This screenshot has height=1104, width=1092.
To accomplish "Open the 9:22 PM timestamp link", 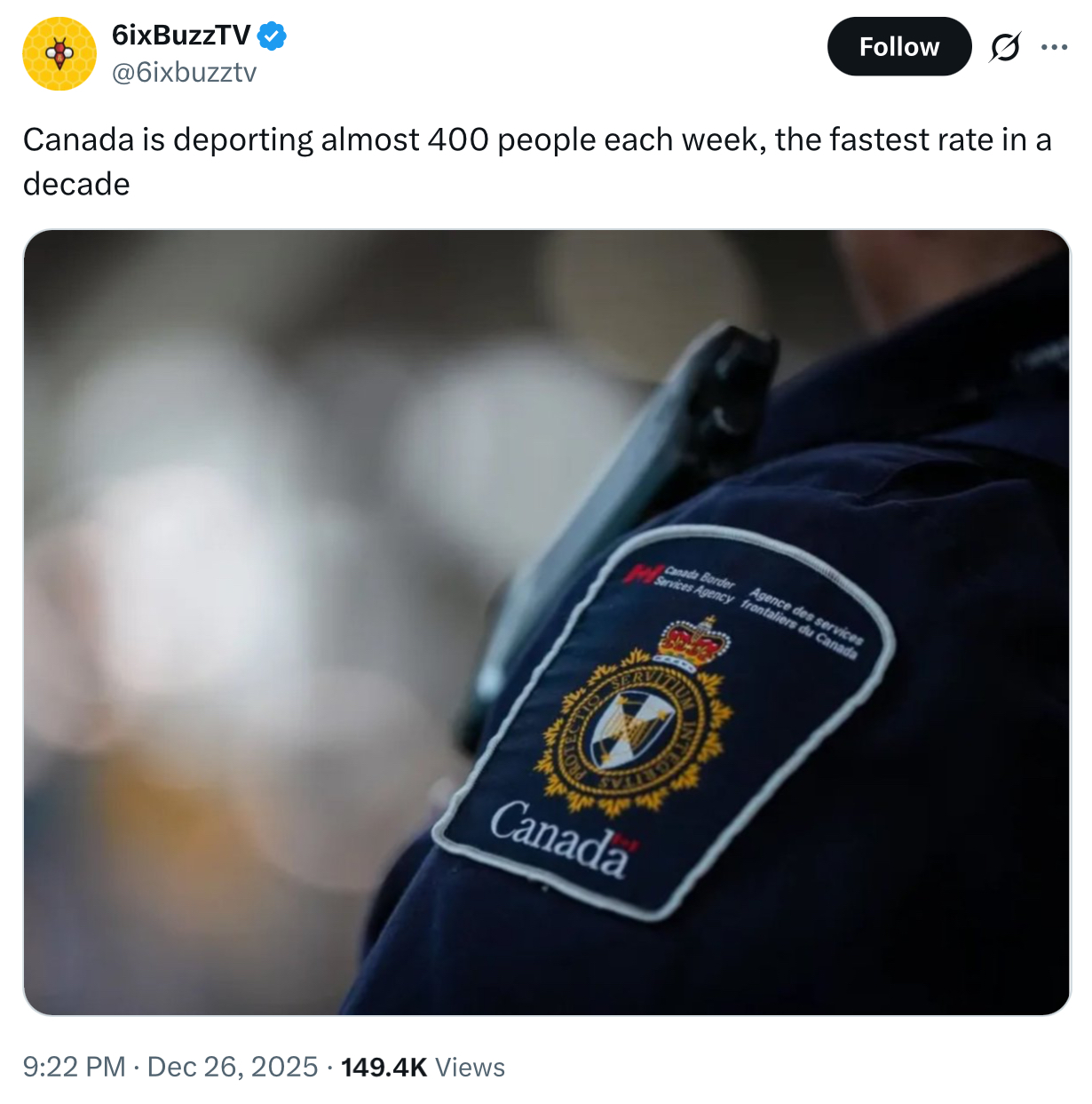I will (x=74, y=1067).
